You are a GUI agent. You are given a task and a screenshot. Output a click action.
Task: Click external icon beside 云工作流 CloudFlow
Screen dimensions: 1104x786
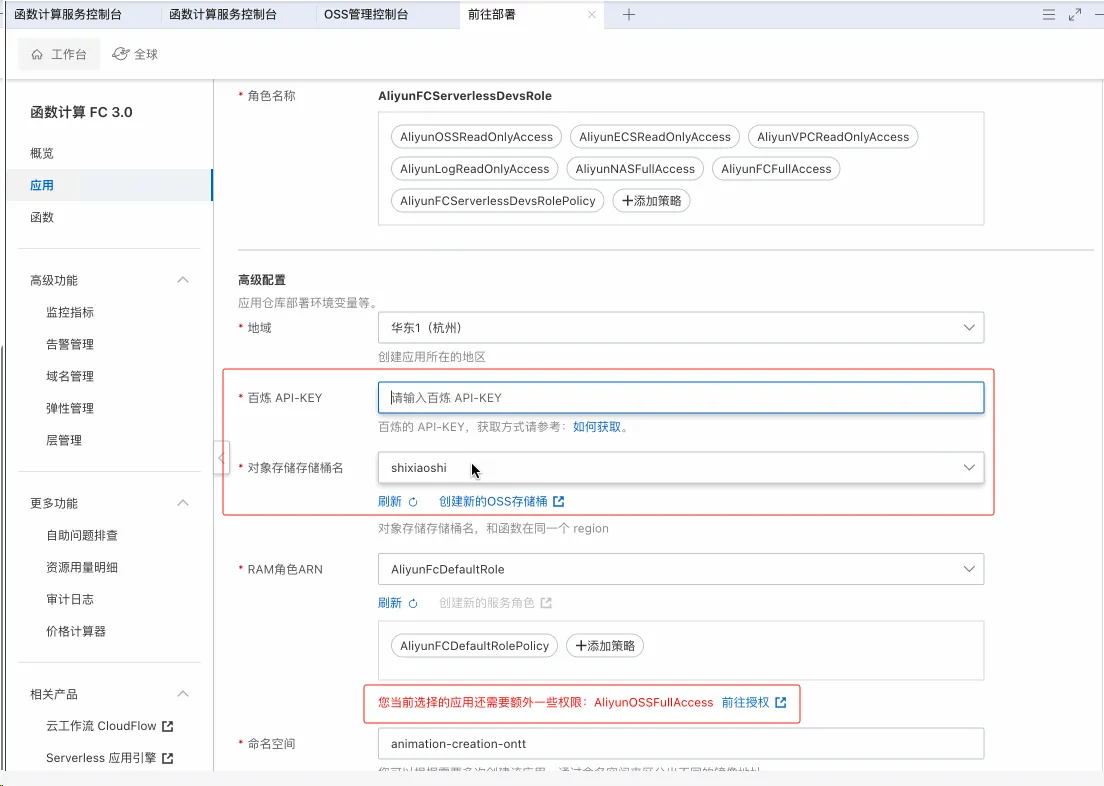tap(168, 726)
